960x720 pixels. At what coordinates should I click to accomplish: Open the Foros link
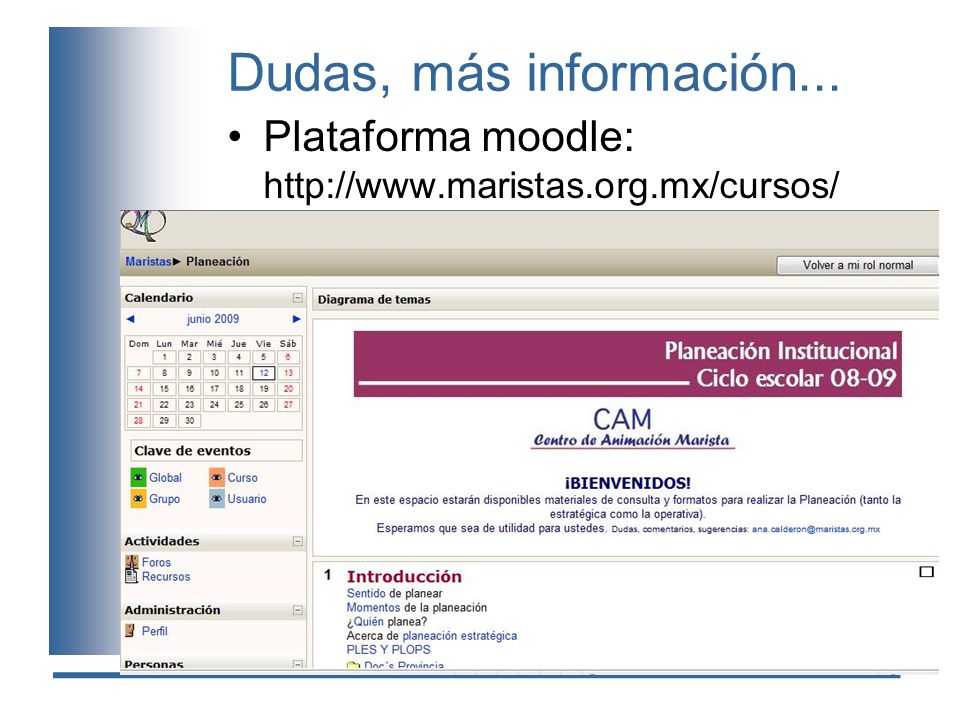(156, 562)
